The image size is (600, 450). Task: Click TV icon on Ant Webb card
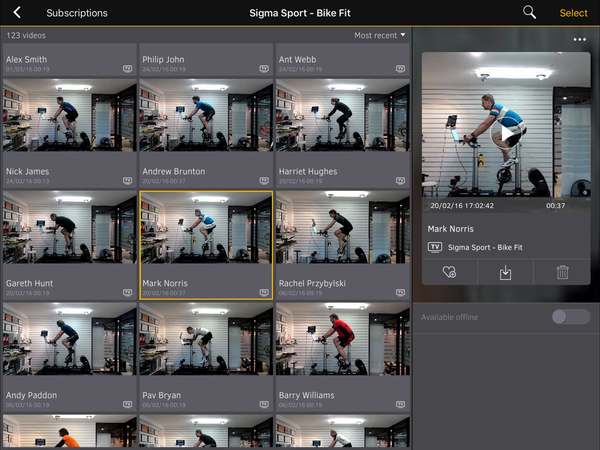coord(400,69)
